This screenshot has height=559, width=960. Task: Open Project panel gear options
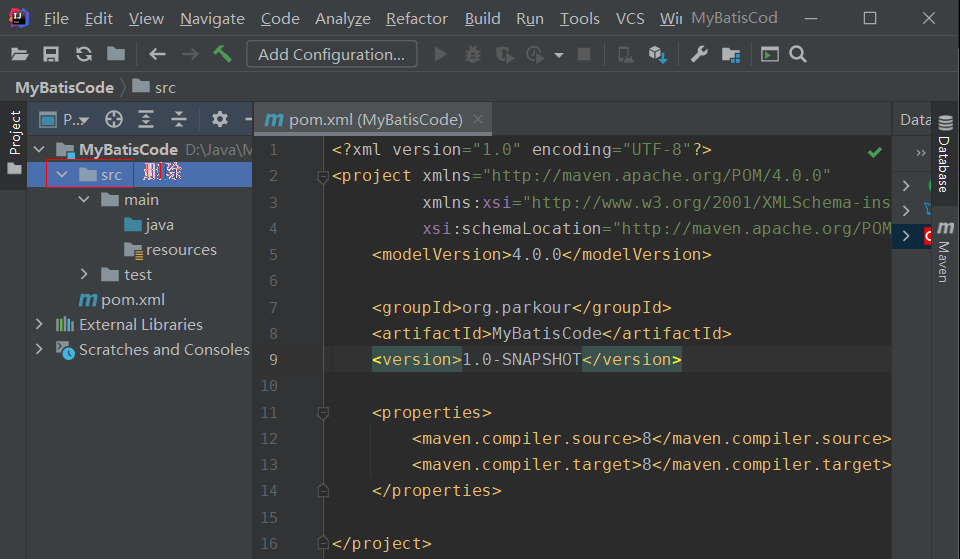click(x=219, y=119)
